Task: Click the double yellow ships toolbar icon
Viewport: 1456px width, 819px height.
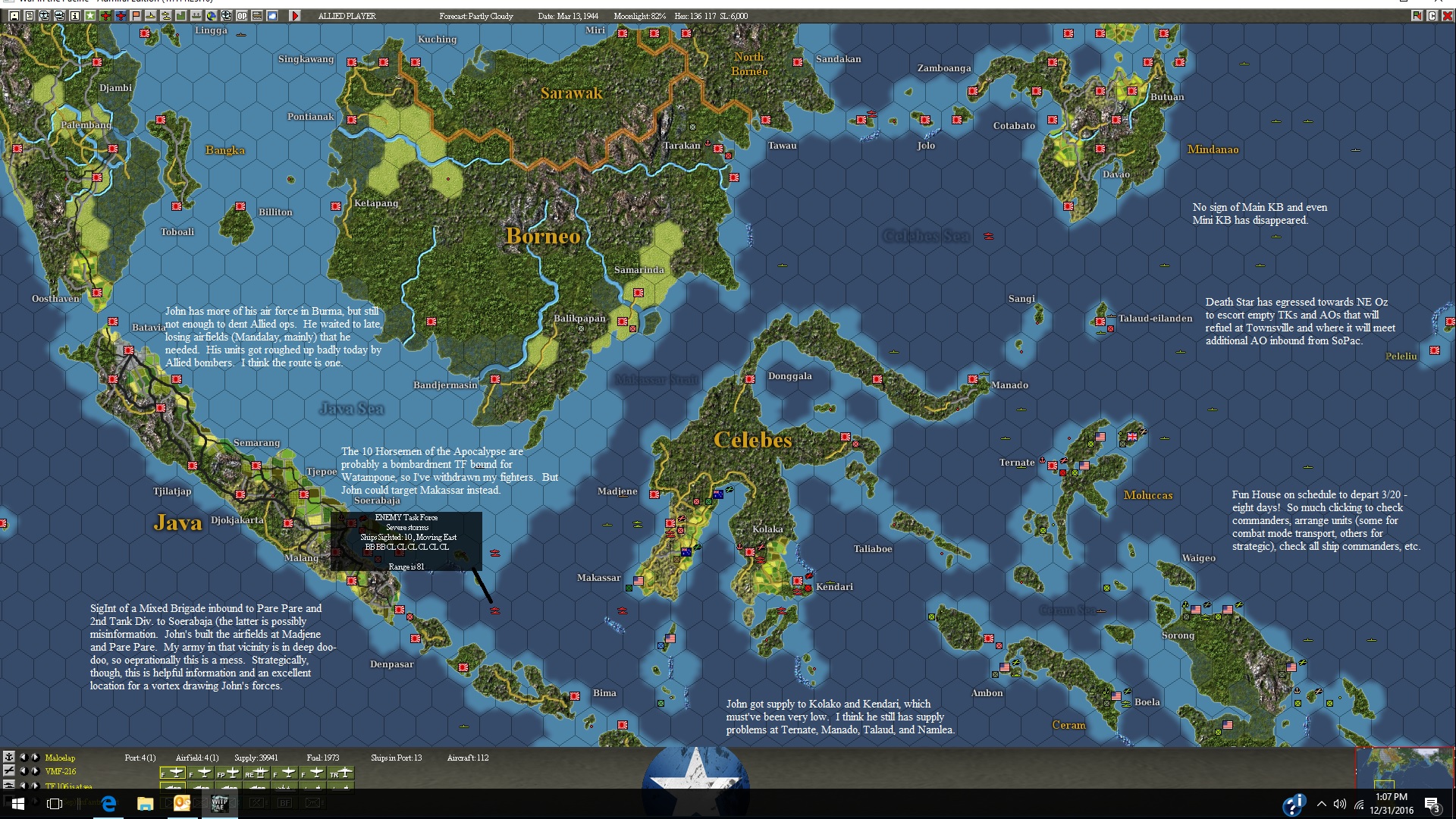Action: point(166,15)
